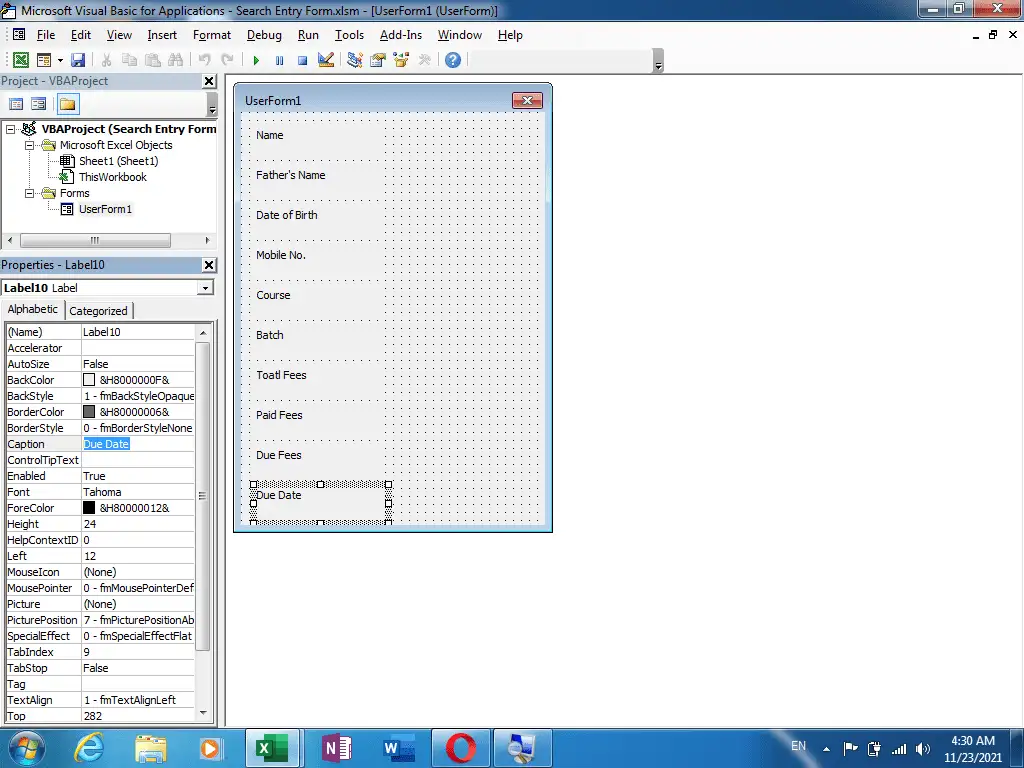Select UserForm1 in project tree

[x=105, y=209]
